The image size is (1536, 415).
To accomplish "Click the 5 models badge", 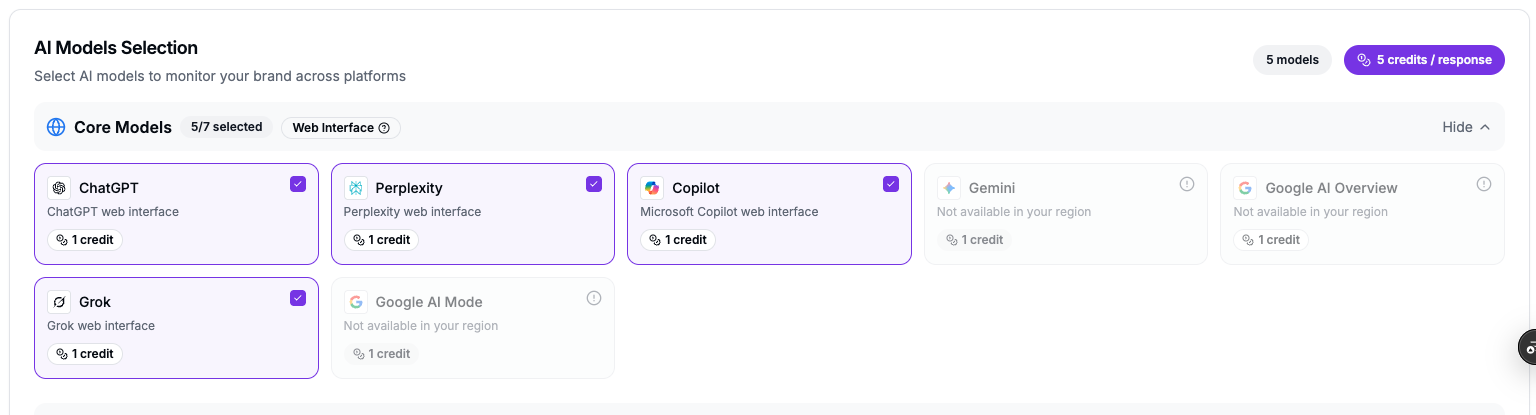I will tap(1292, 60).
